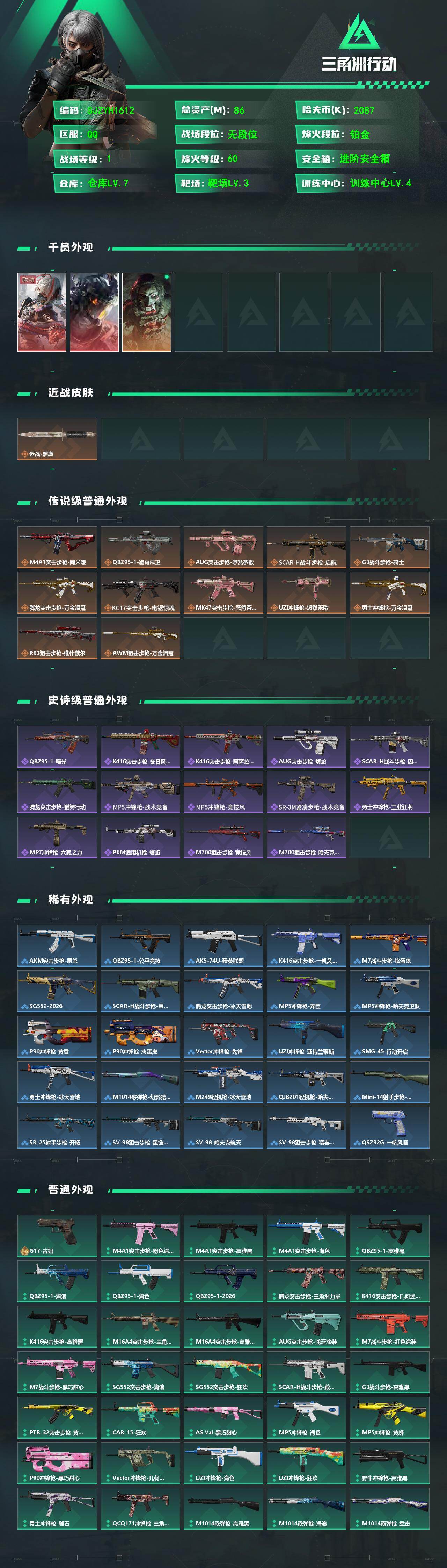Pick the AWM狙击步枪-万金泪冠 skin
This screenshot has width=447, height=1568.
click(x=140, y=638)
